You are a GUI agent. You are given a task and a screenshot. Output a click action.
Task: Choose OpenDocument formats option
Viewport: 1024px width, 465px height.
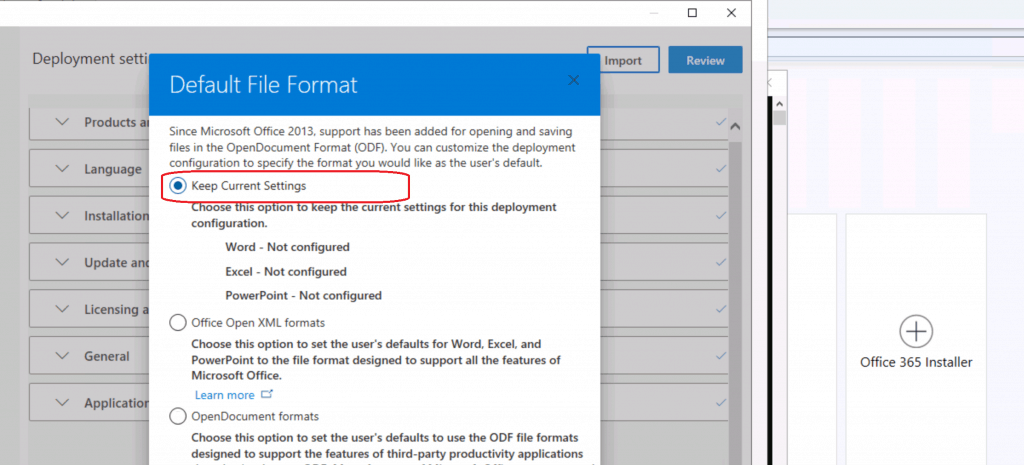click(178, 416)
